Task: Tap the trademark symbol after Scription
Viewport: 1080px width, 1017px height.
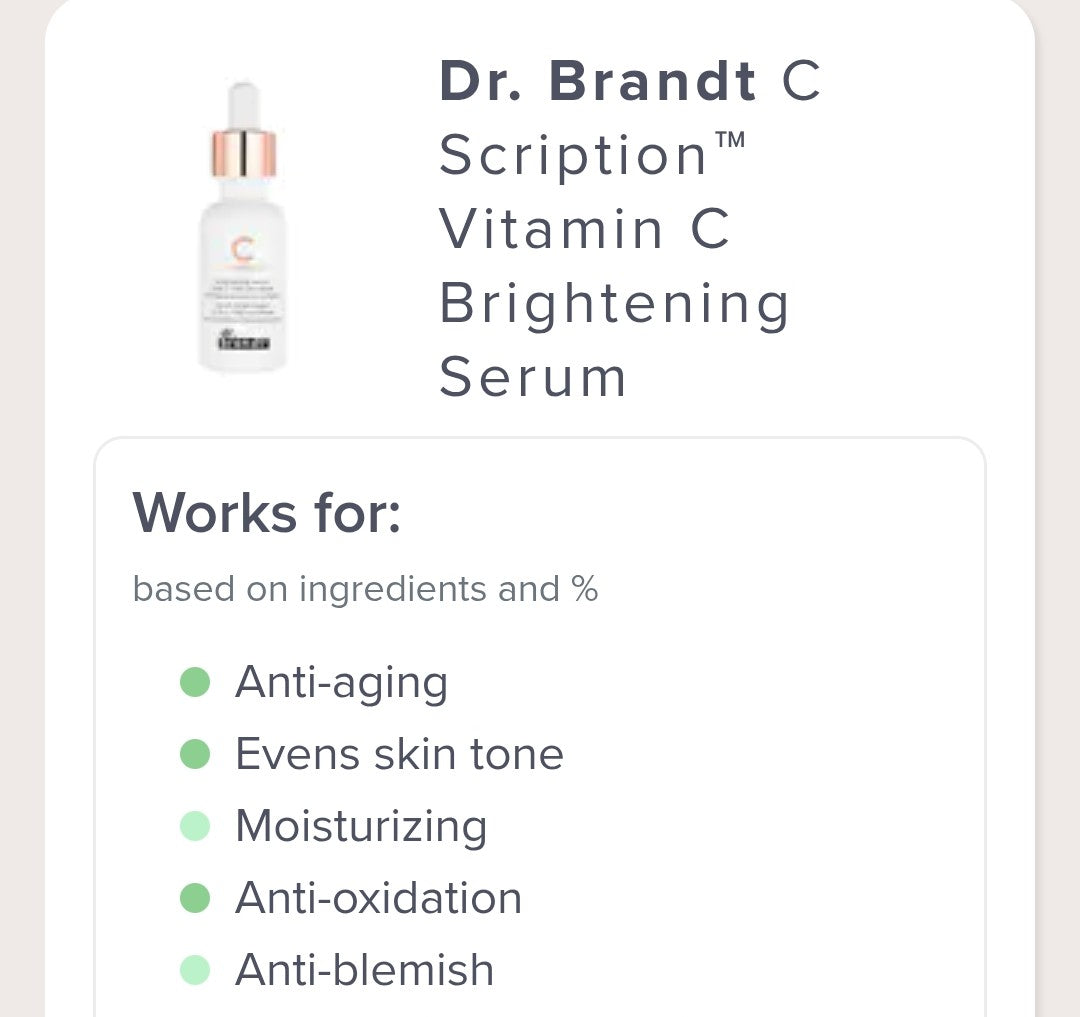Action: point(731,141)
